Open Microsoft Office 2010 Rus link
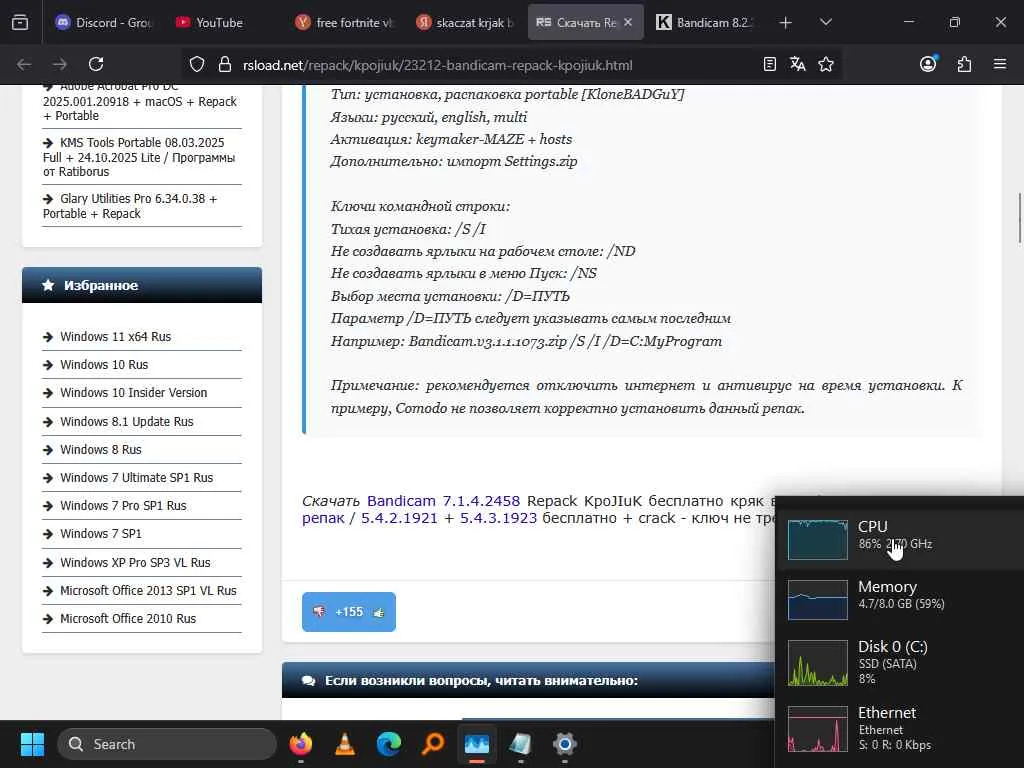The width and height of the screenshot is (1024, 768). [x=128, y=618]
